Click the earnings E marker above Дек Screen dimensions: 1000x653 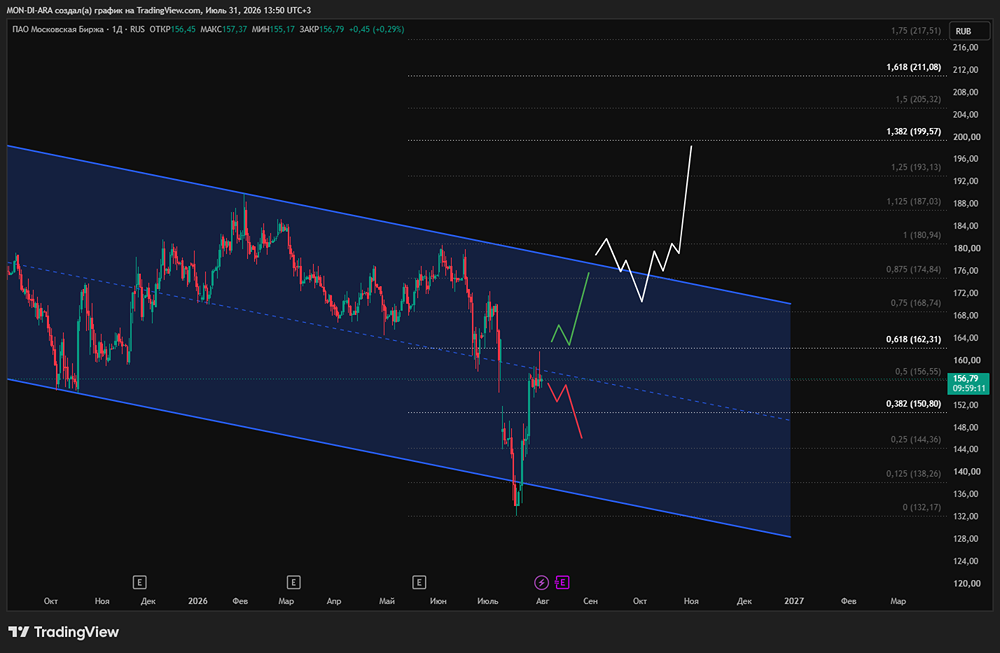point(140,582)
